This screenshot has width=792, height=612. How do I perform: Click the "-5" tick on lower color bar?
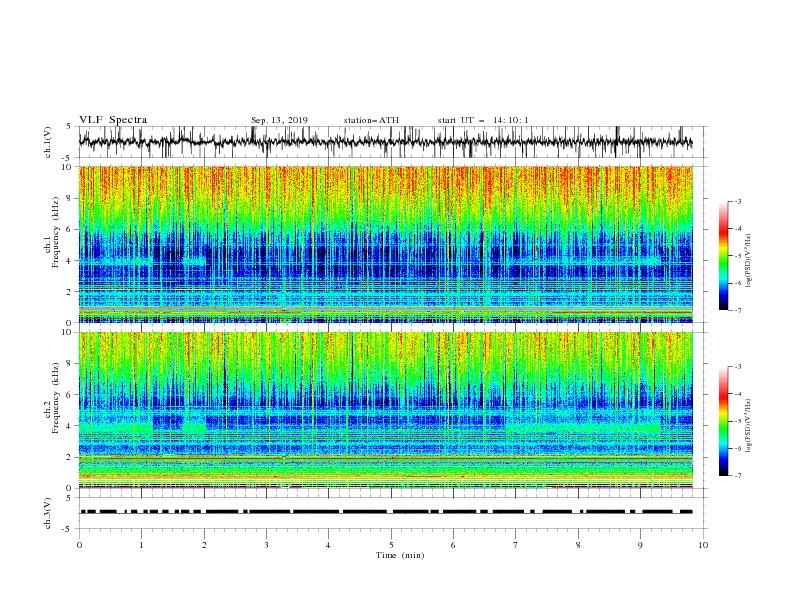coord(738,421)
